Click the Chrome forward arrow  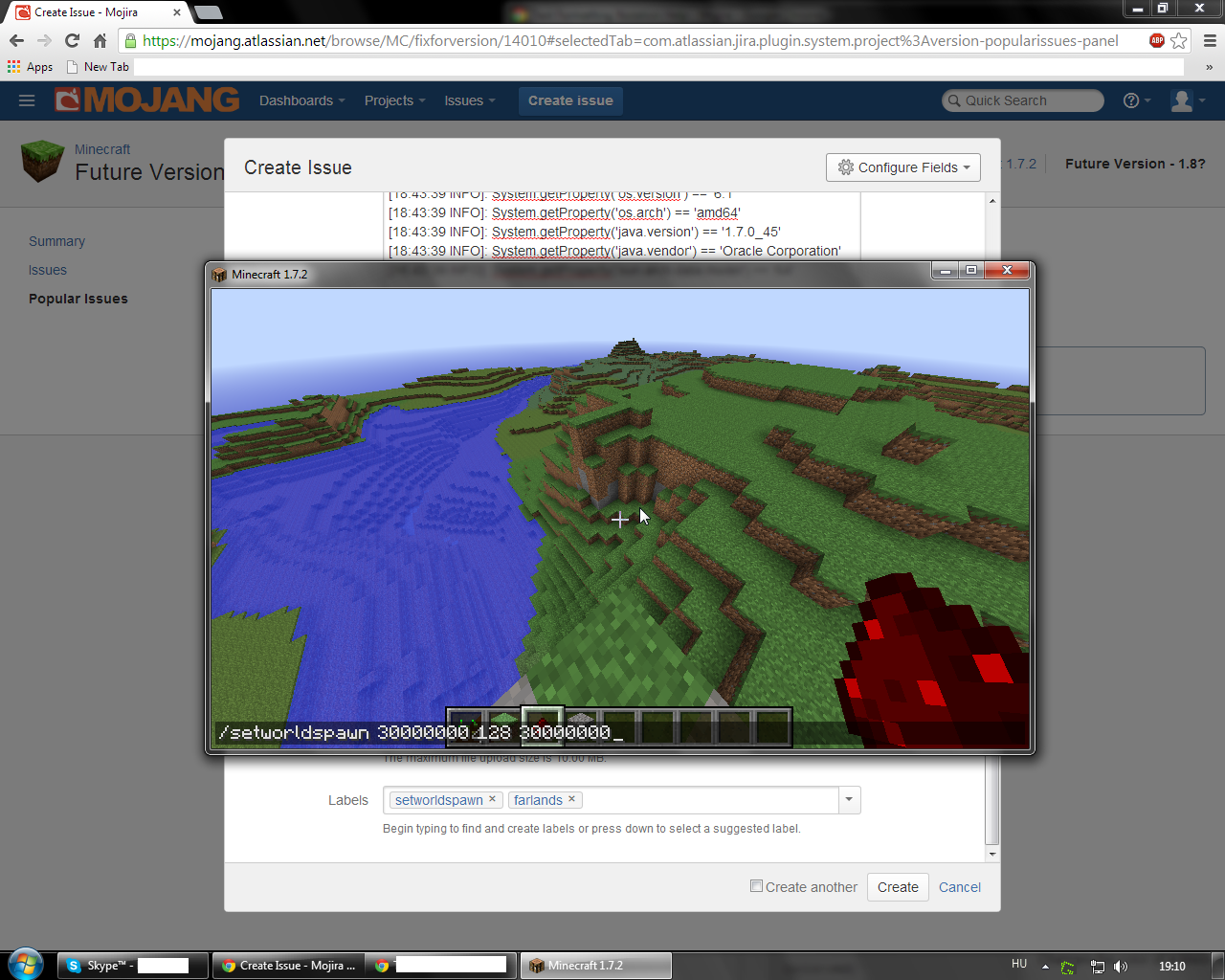click(x=44, y=41)
